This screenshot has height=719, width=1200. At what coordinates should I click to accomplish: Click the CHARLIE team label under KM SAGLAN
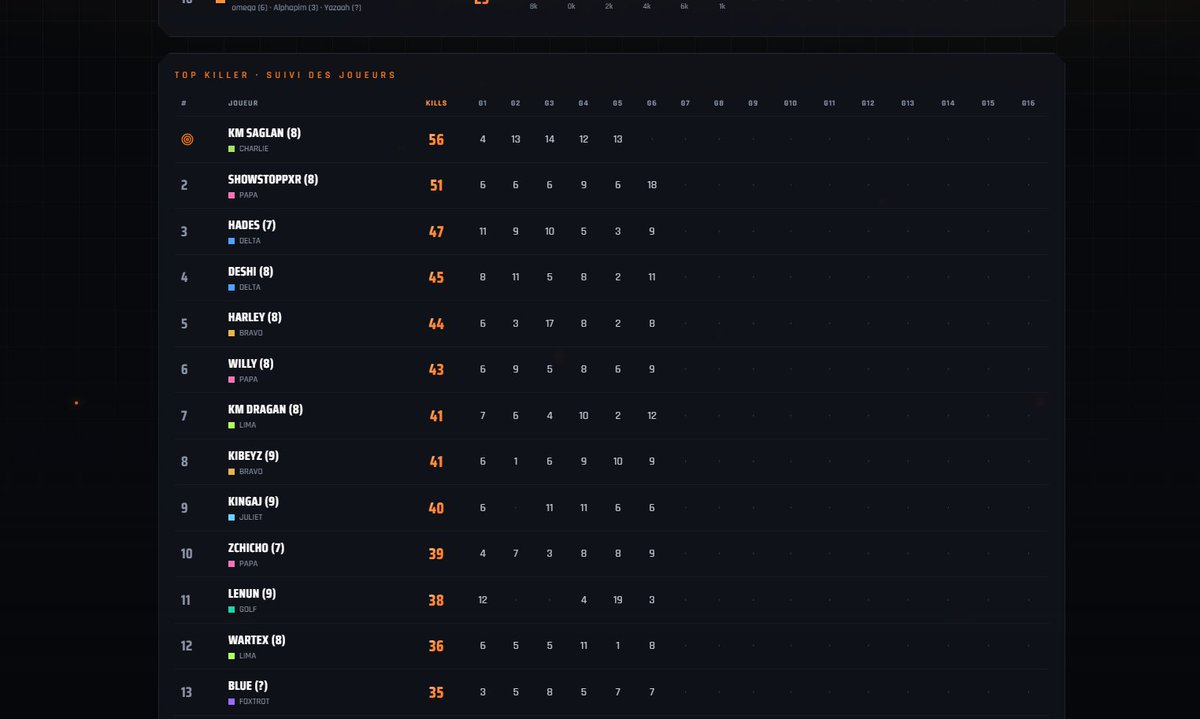(x=254, y=149)
